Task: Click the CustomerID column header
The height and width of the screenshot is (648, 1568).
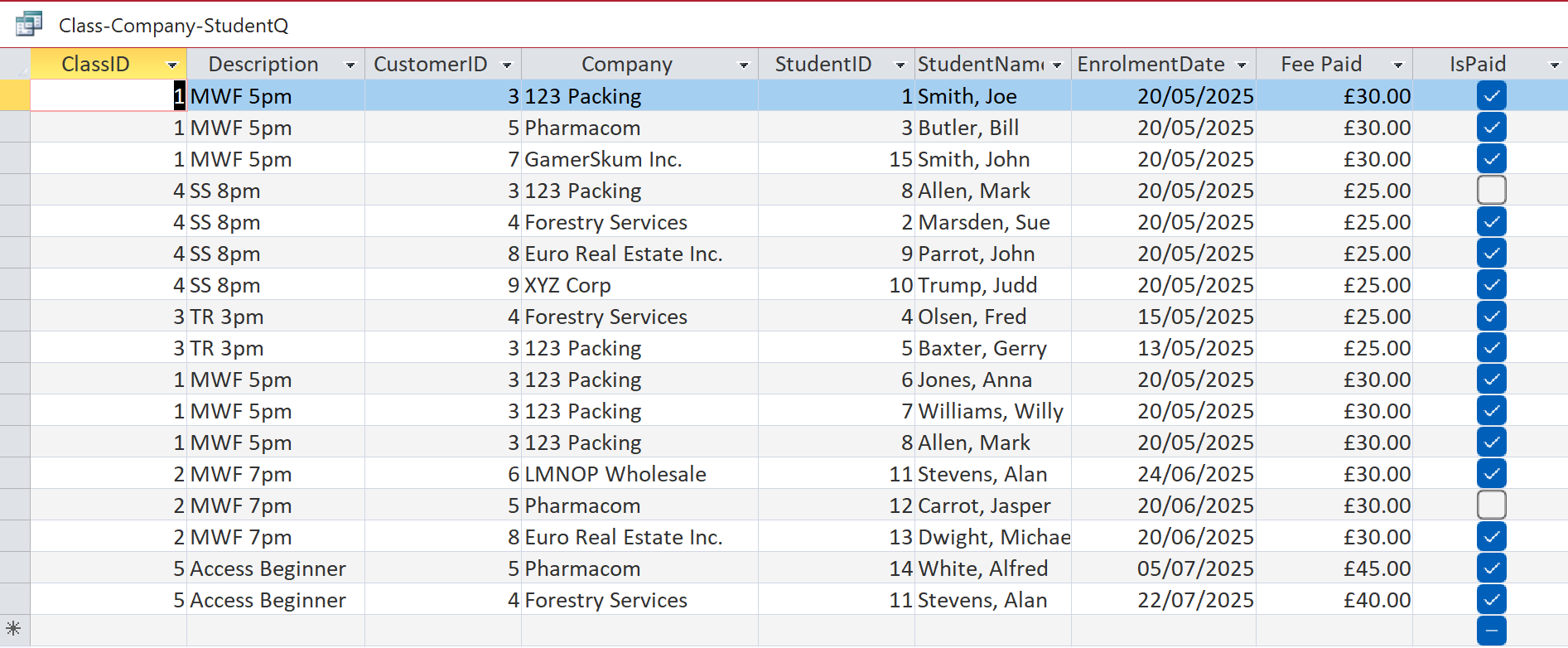Action: 430,64
